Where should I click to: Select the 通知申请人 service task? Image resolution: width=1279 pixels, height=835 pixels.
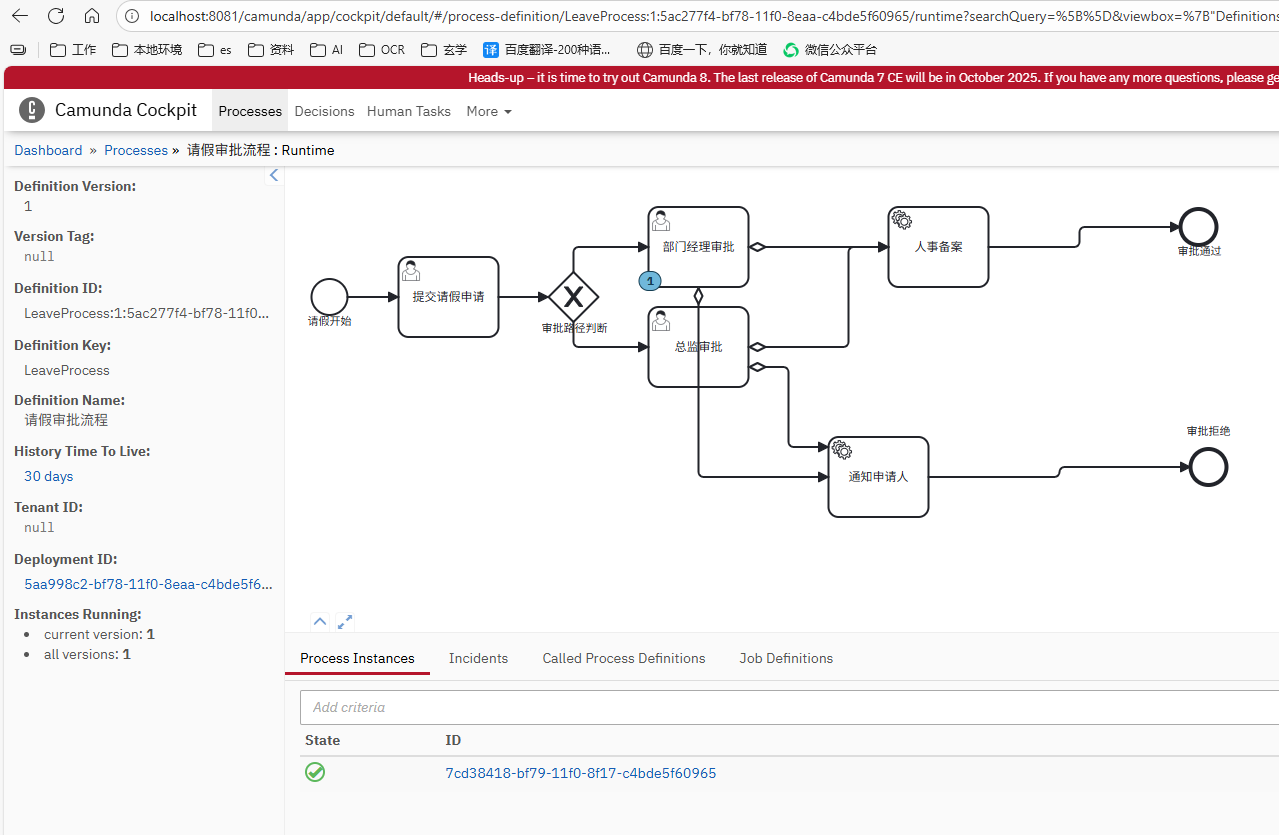(878, 477)
